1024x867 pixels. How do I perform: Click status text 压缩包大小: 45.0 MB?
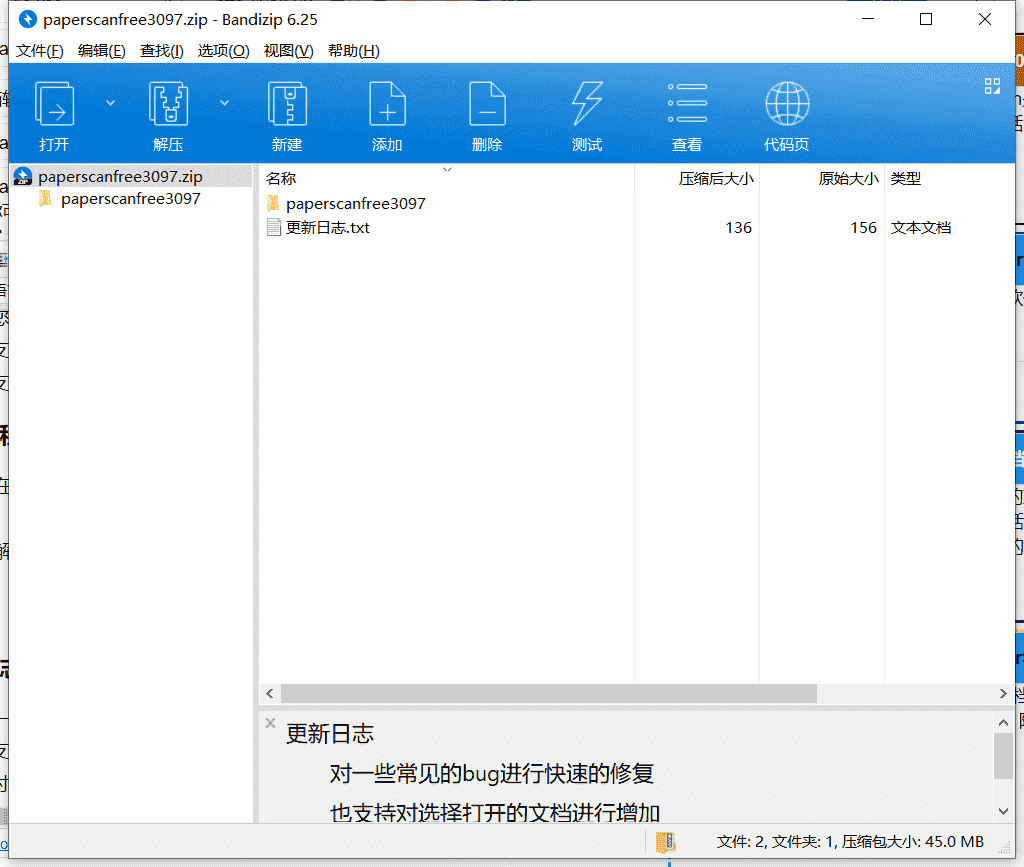click(x=912, y=842)
